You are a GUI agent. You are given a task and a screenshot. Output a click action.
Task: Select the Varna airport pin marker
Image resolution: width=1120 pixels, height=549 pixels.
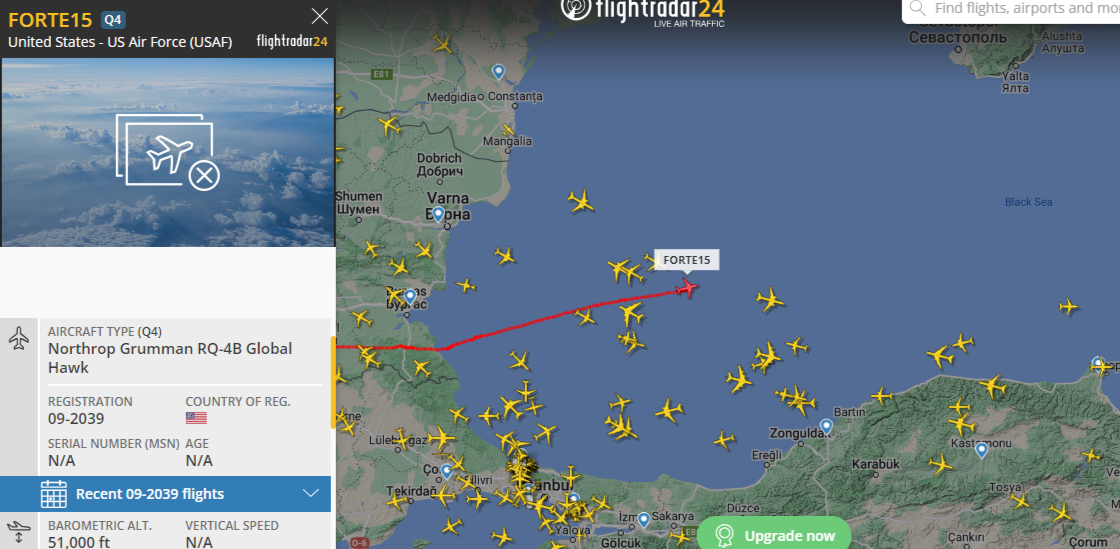pyautogui.click(x=438, y=214)
